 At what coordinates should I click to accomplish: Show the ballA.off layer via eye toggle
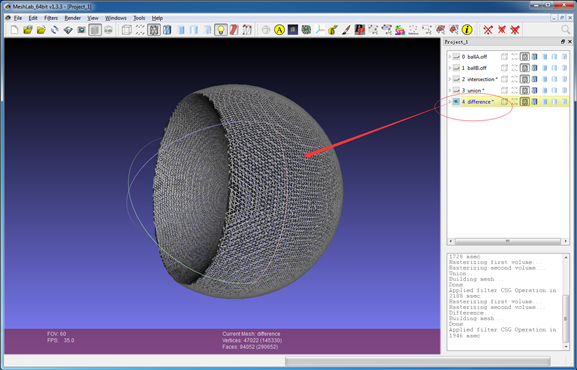coord(456,57)
